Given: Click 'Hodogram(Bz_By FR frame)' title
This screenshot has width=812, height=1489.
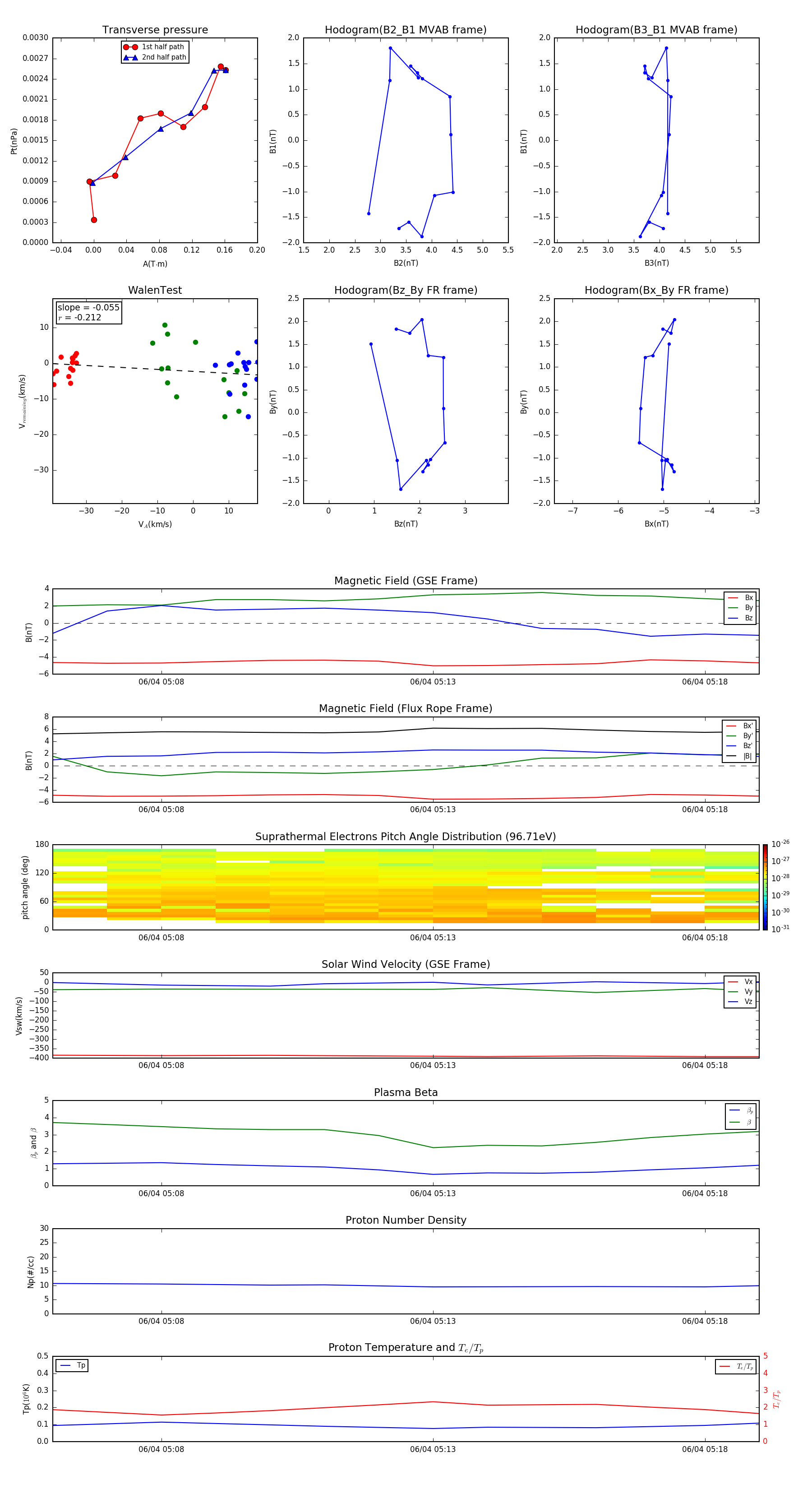Looking at the screenshot, I should pyautogui.click(x=406, y=290).
